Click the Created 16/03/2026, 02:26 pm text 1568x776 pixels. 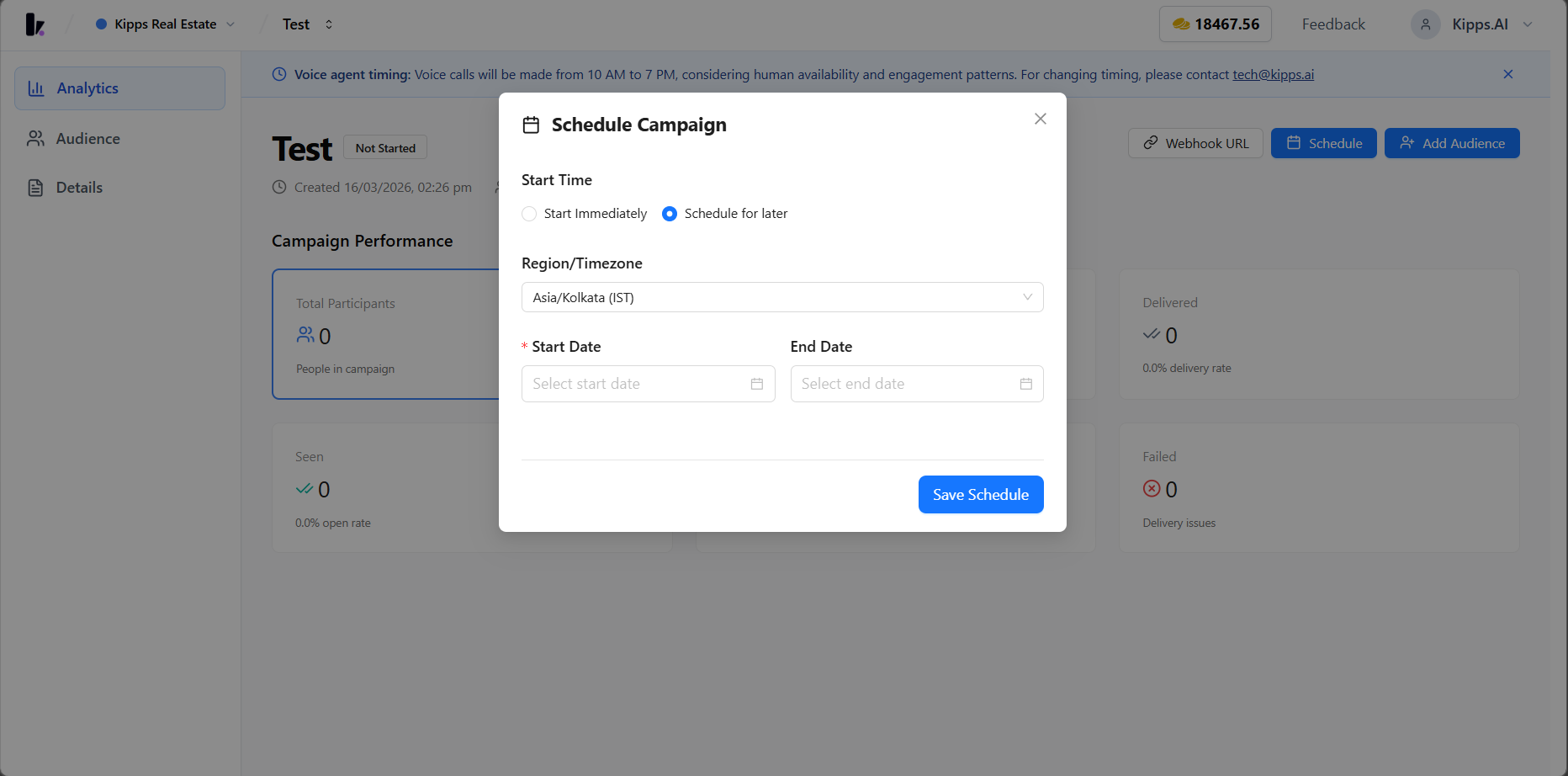coord(383,188)
